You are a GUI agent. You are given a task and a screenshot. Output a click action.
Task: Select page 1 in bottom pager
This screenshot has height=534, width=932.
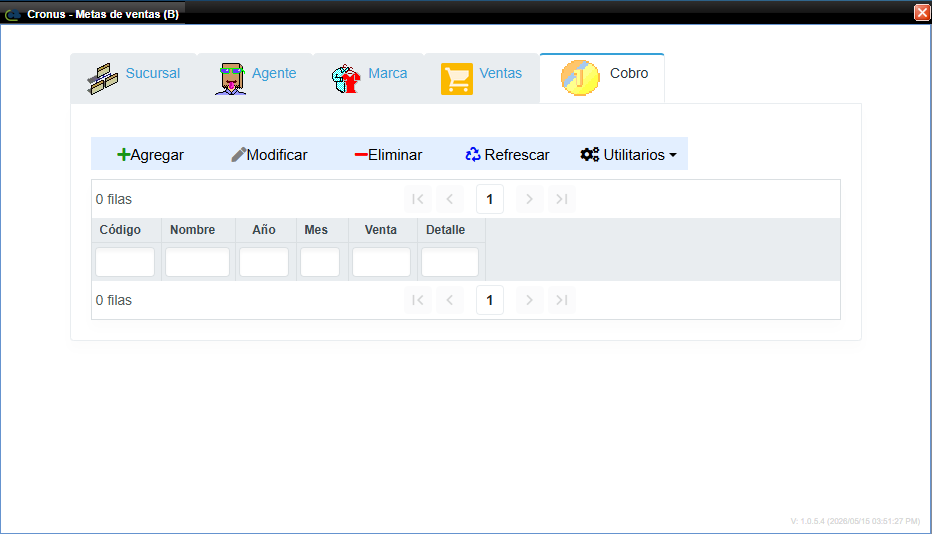(x=490, y=300)
